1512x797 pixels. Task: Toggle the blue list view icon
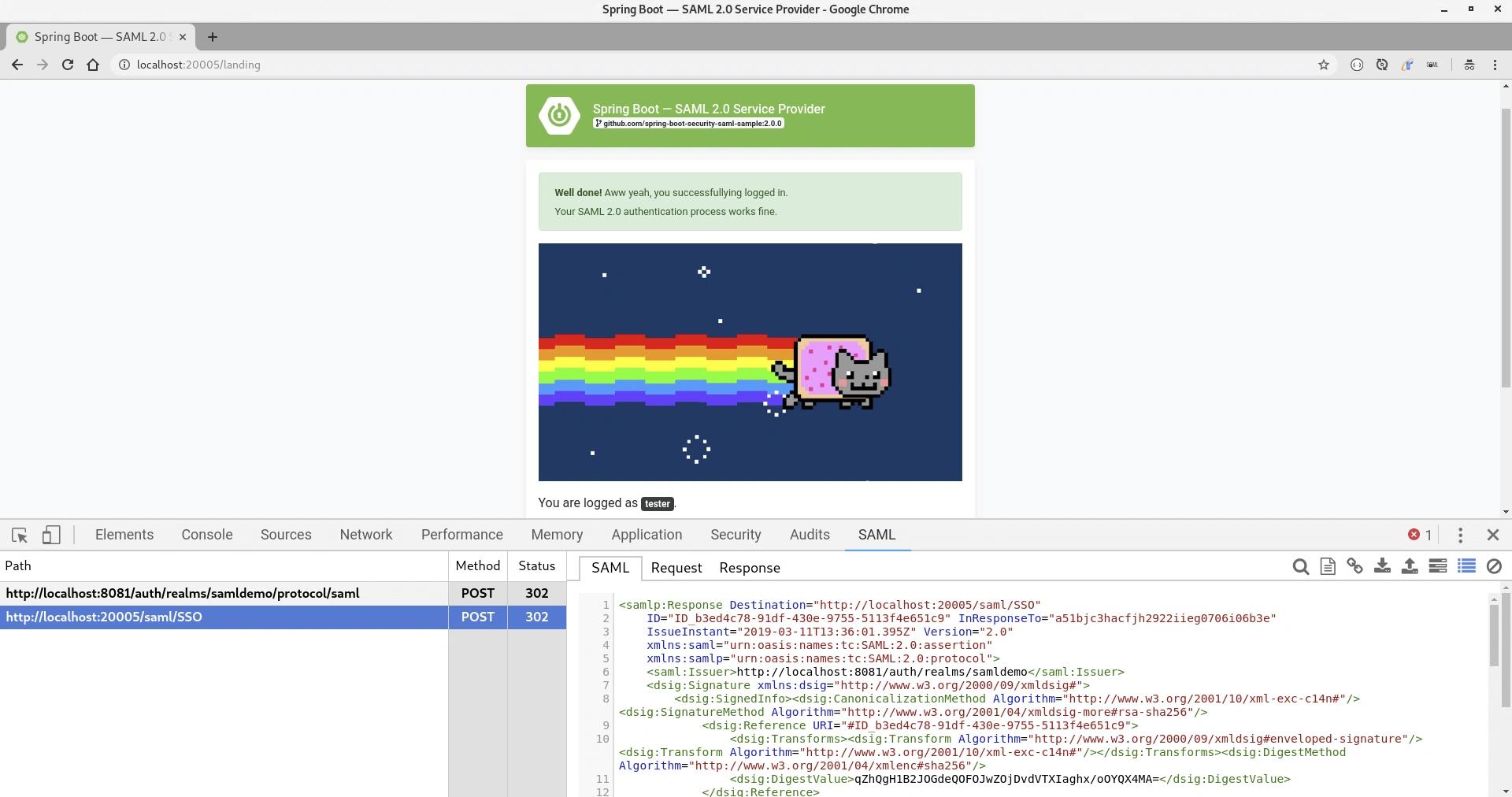click(1466, 566)
